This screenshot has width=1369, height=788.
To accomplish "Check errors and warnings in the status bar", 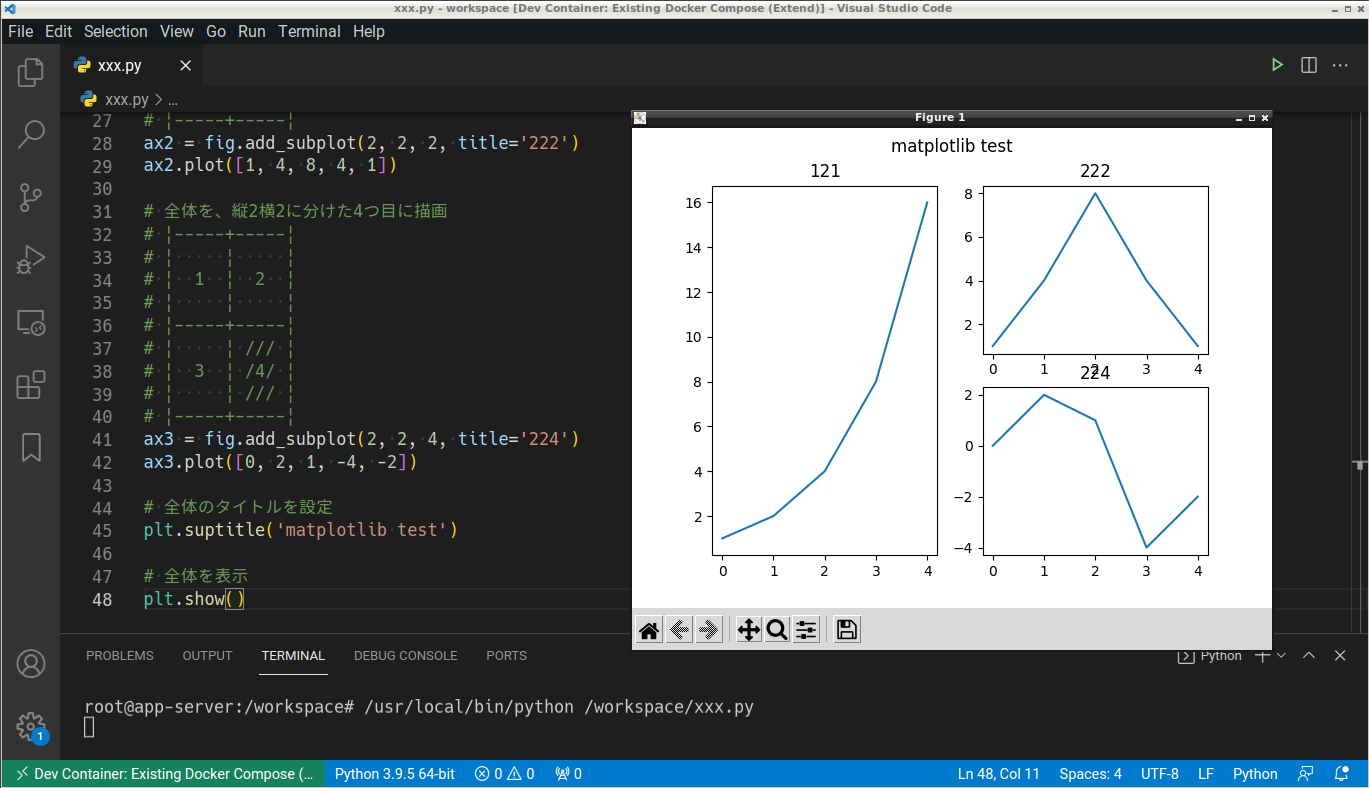I will coord(504,773).
